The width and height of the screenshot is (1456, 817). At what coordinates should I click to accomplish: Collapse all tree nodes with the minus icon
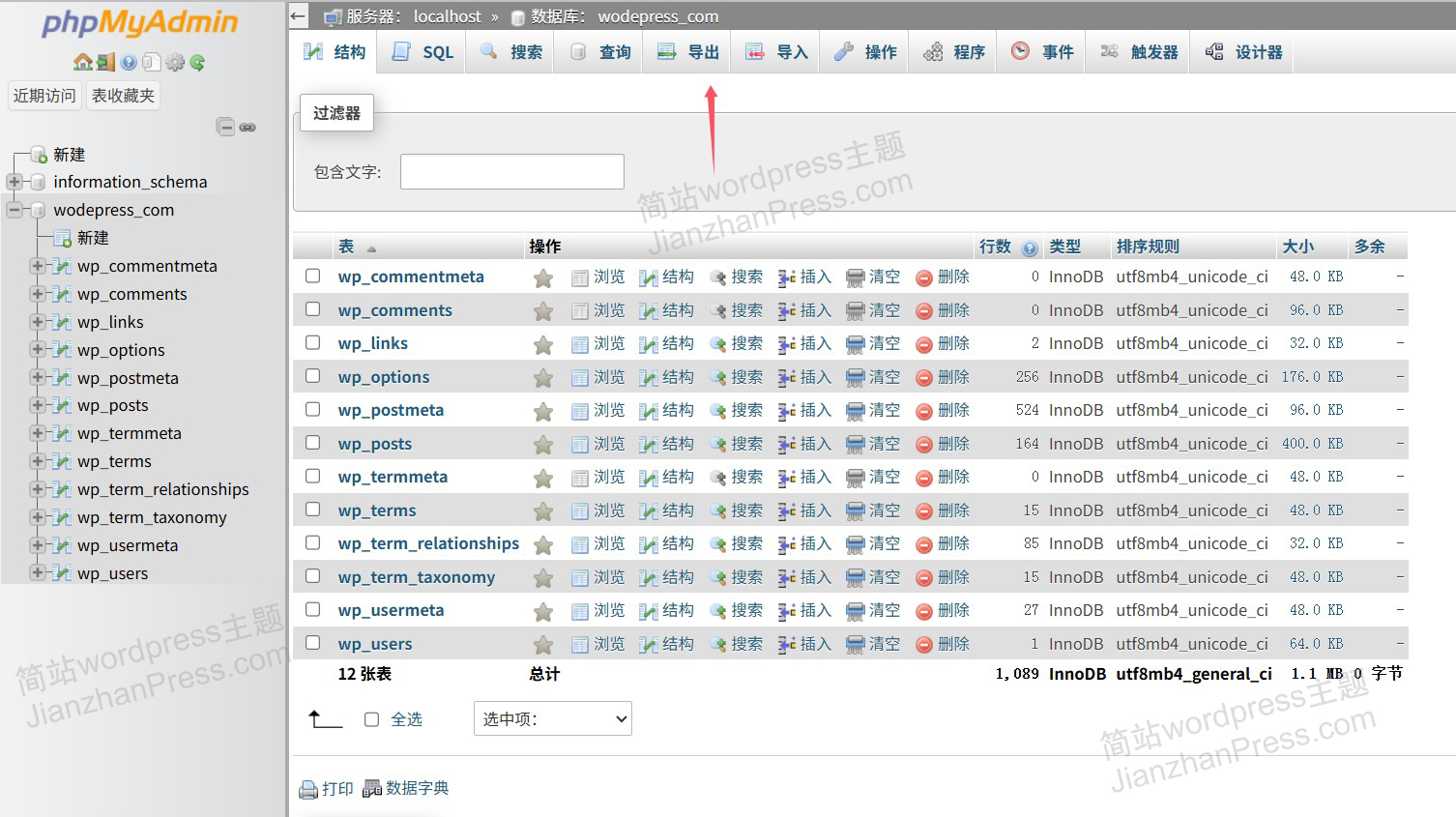(225, 127)
